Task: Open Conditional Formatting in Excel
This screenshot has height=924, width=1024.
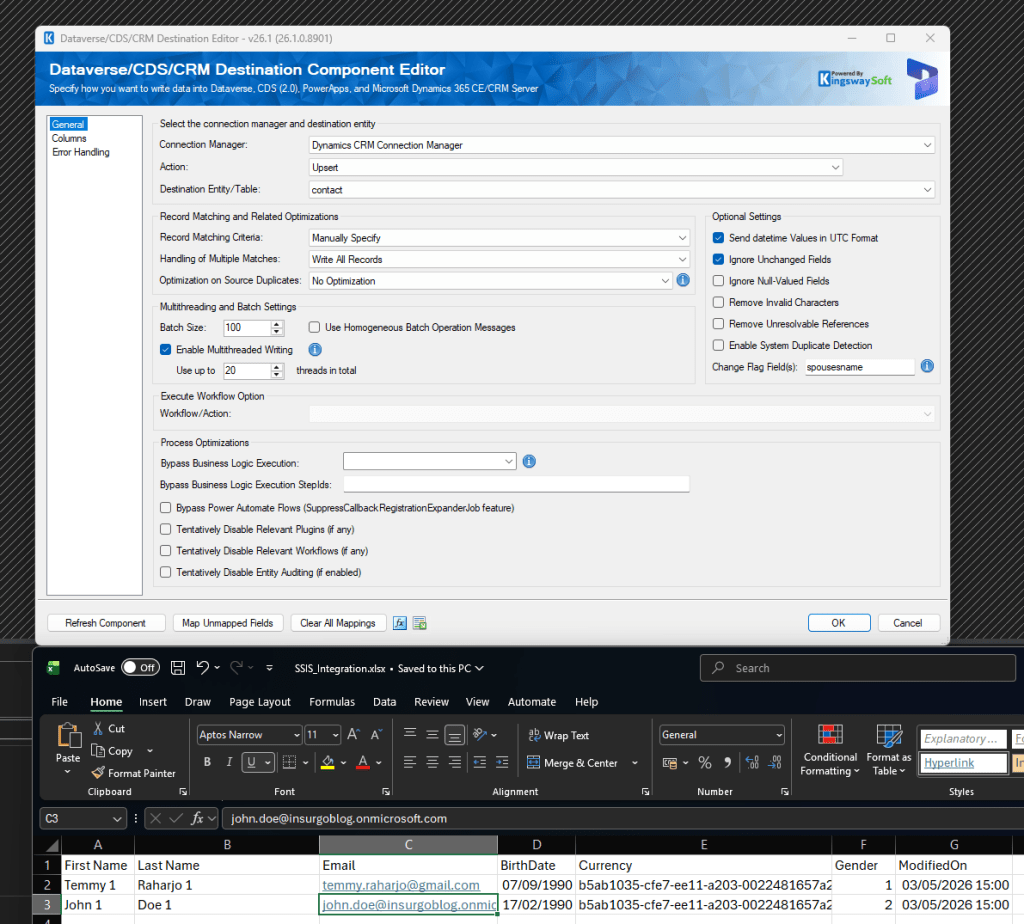Action: tap(830, 750)
